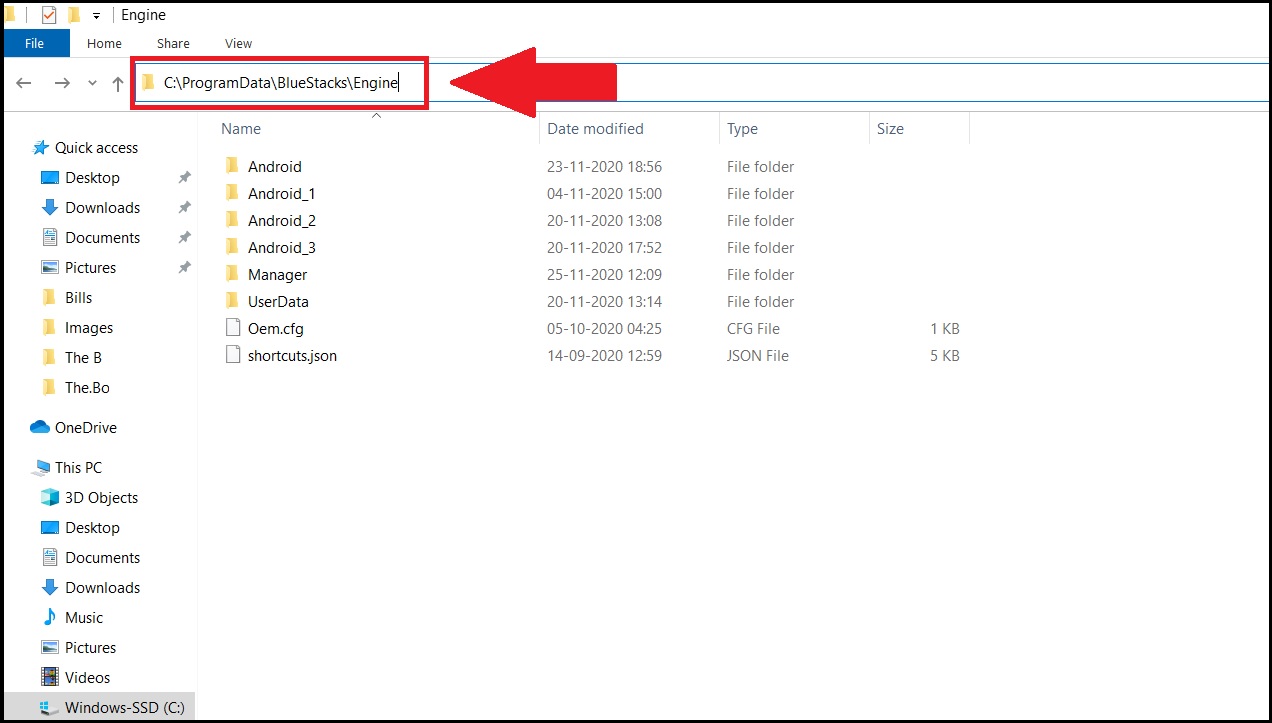Select the Android_2 folder icon
This screenshot has height=723, width=1272.
tap(232, 220)
